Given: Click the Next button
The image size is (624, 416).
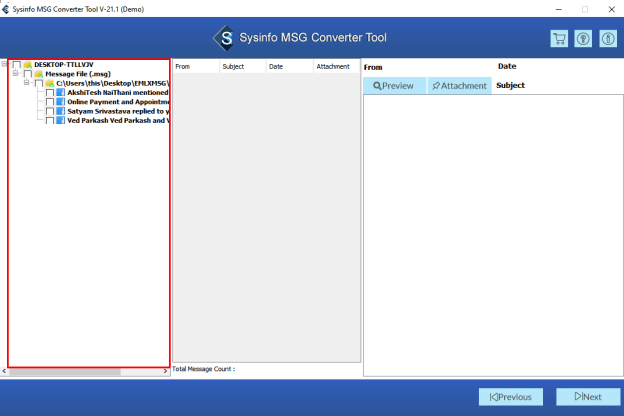Looking at the screenshot, I should pos(587,397).
